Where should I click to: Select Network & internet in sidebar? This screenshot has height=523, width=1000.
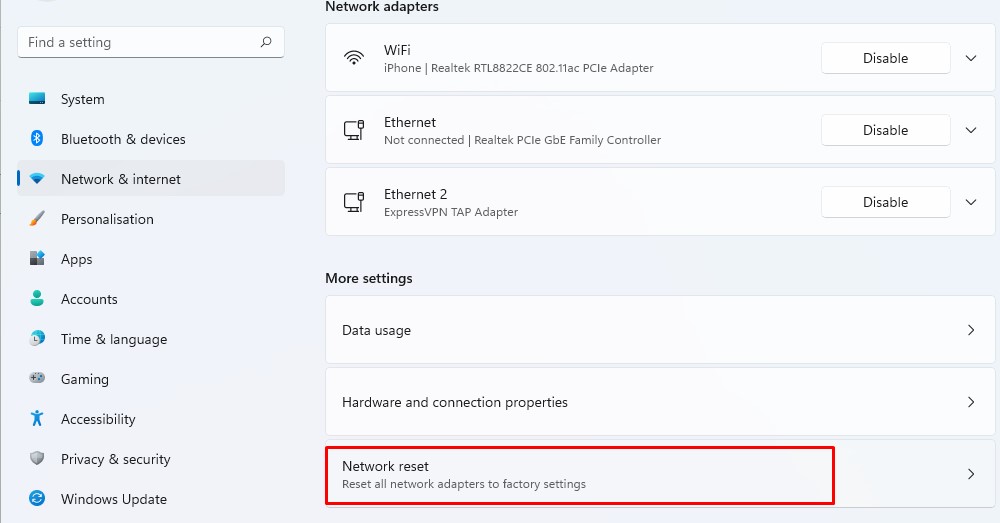tap(151, 179)
